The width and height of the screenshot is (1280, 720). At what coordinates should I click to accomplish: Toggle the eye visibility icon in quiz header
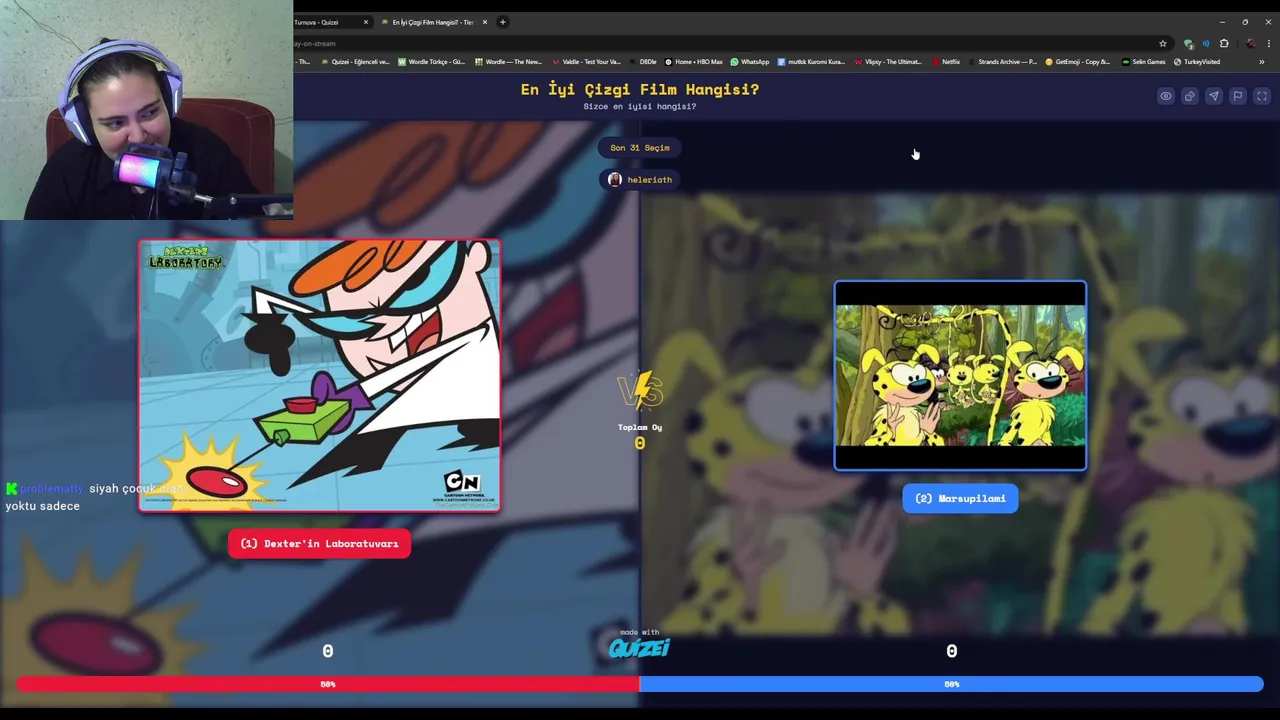1166,96
